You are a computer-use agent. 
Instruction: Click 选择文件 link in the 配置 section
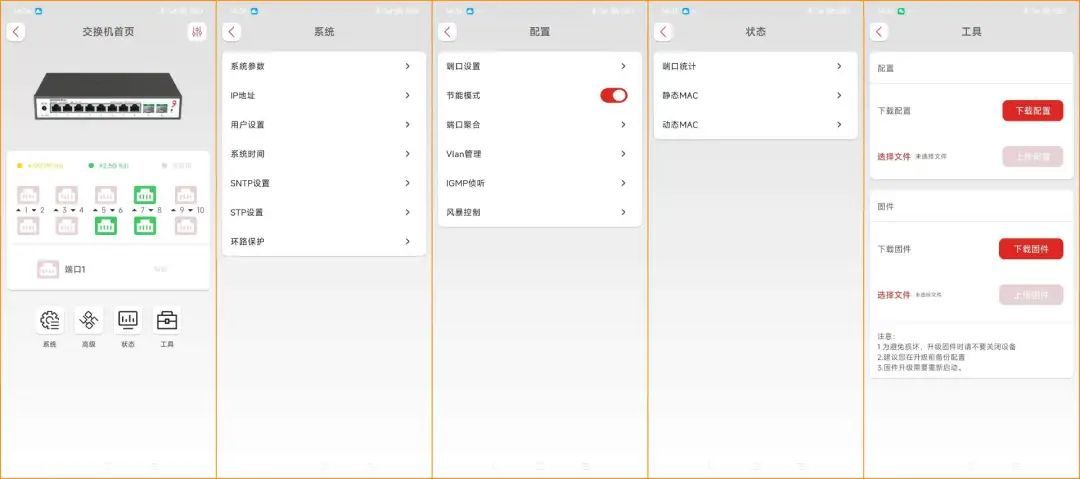tap(894, 156)
